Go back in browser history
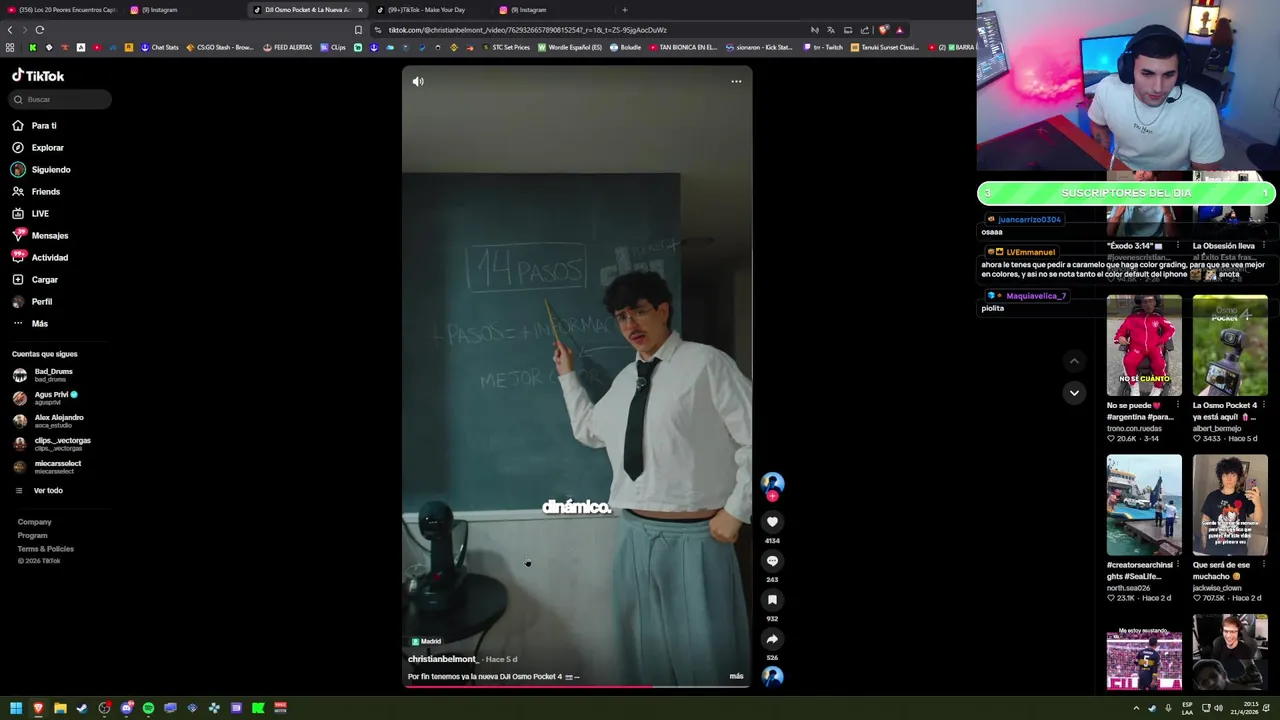Image resolution: width=1280 pixels, height=720 pixels. (x=10, y=30)
